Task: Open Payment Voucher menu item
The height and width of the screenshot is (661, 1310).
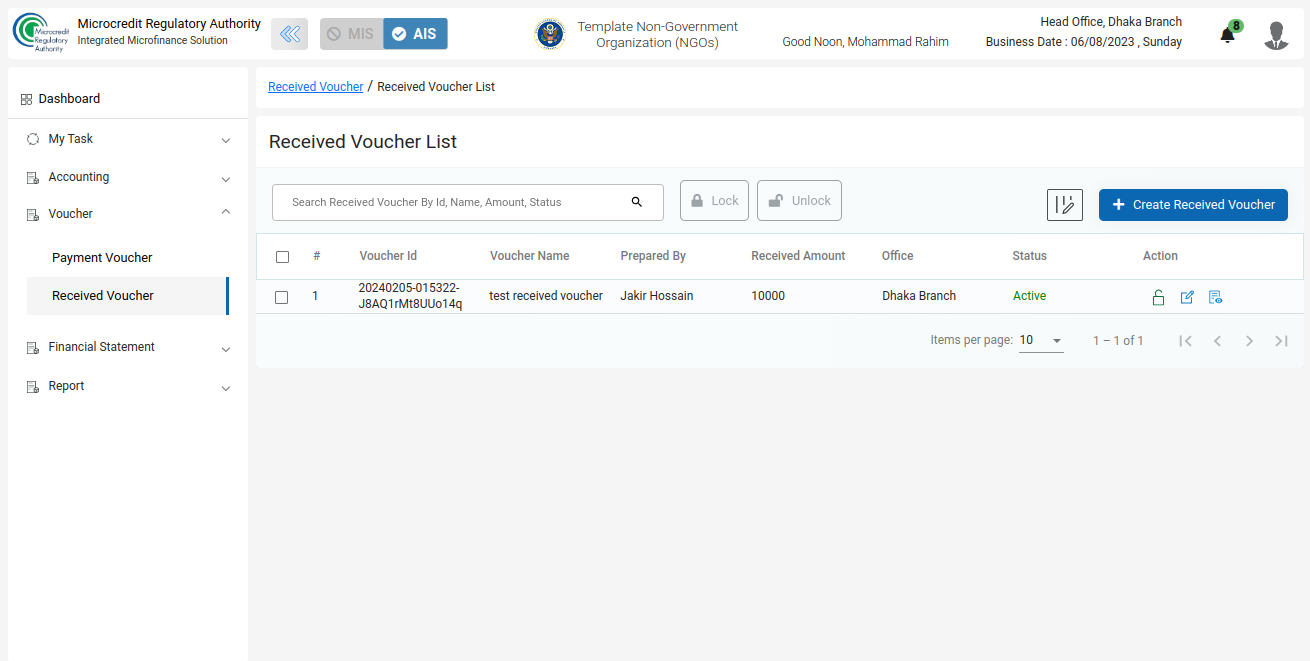Action: (x=102, y=258)
